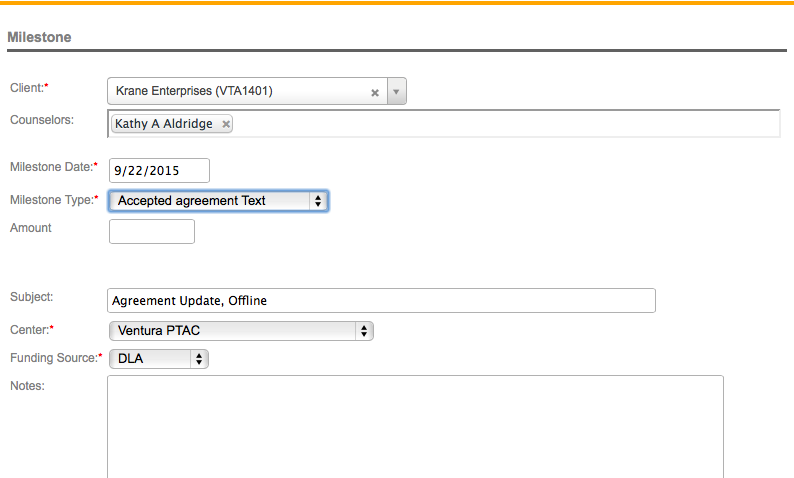794x478 pixels.
Task: Click the Notes label
Action: (x=27, y=385)
